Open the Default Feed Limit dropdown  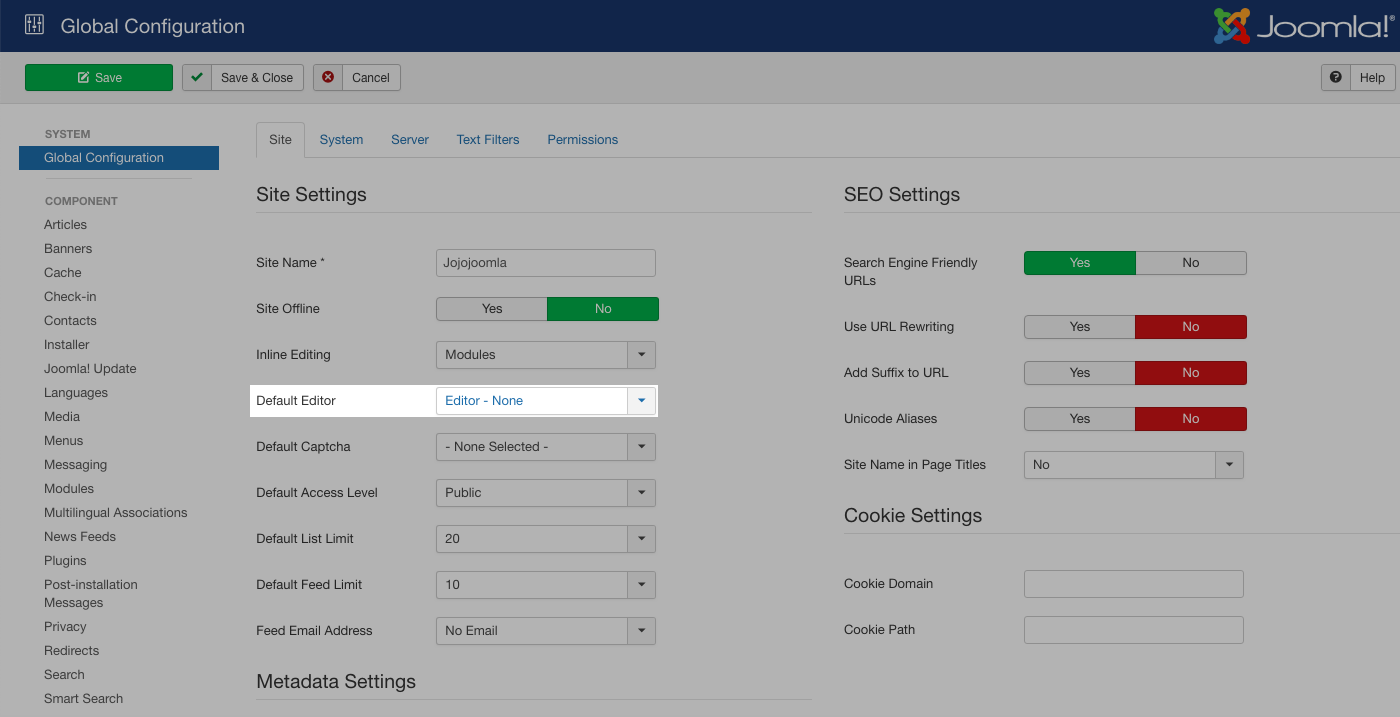(546, 585)
